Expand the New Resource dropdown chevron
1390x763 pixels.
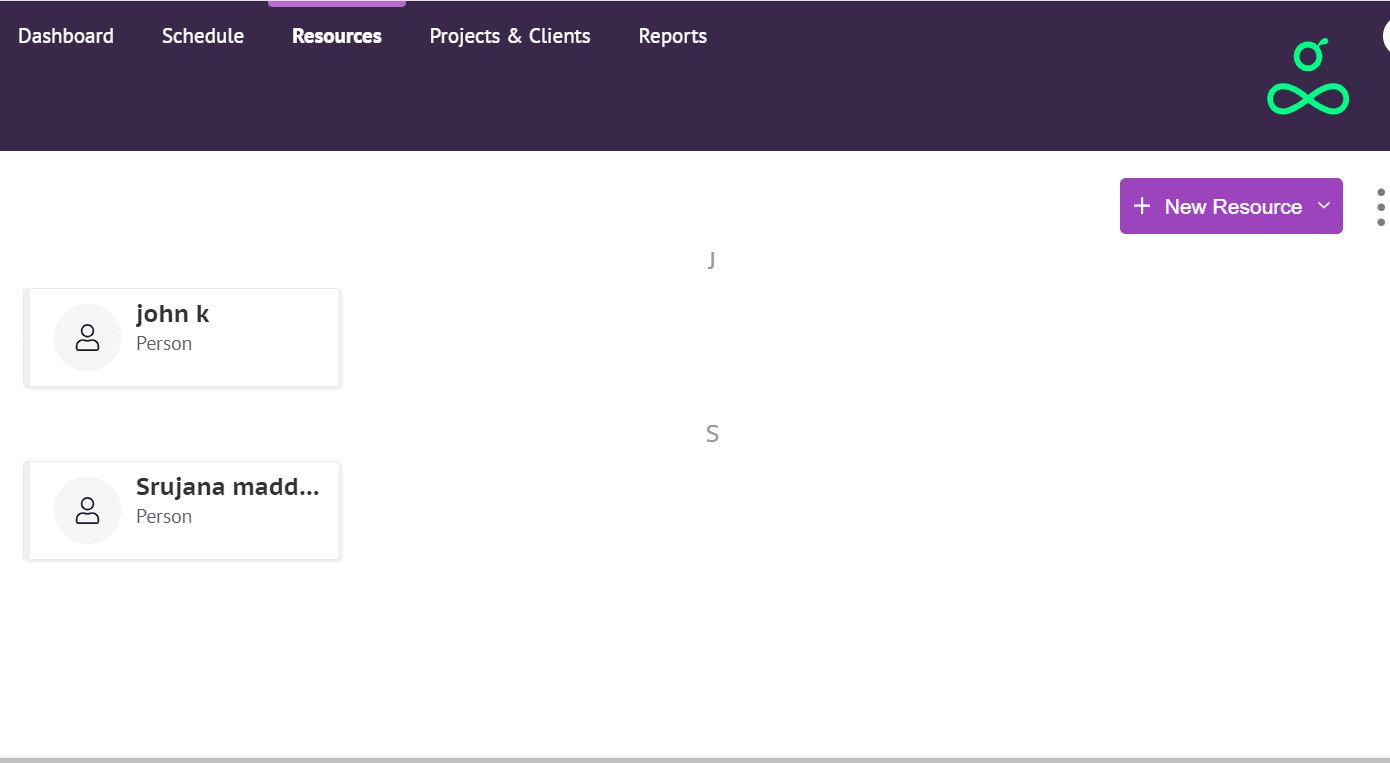pyautogui.click(x=1324, y=206)
